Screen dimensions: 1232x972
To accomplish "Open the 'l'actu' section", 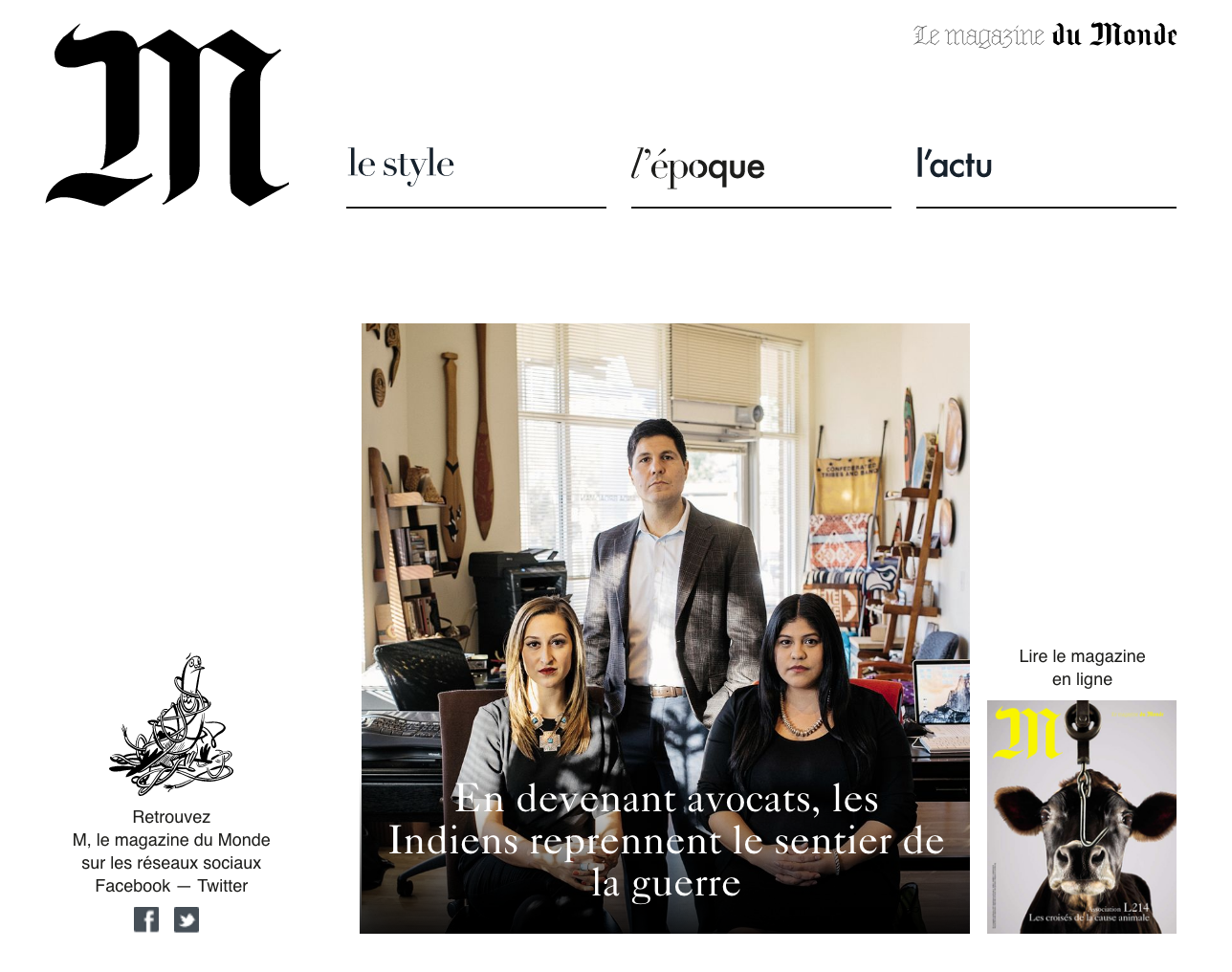I will [x=954, y=165].
